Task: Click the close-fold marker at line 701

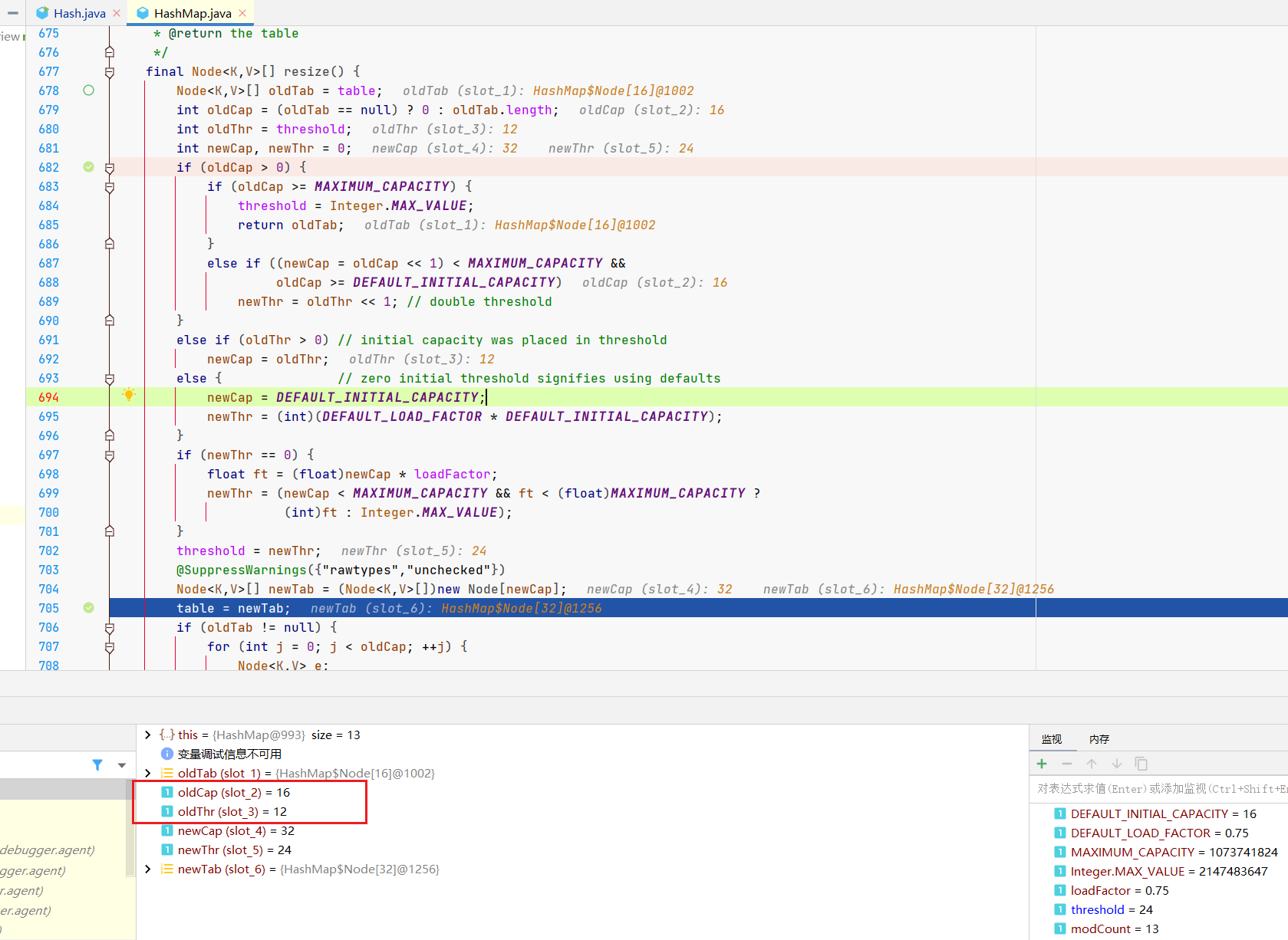Action: [110, 531]
